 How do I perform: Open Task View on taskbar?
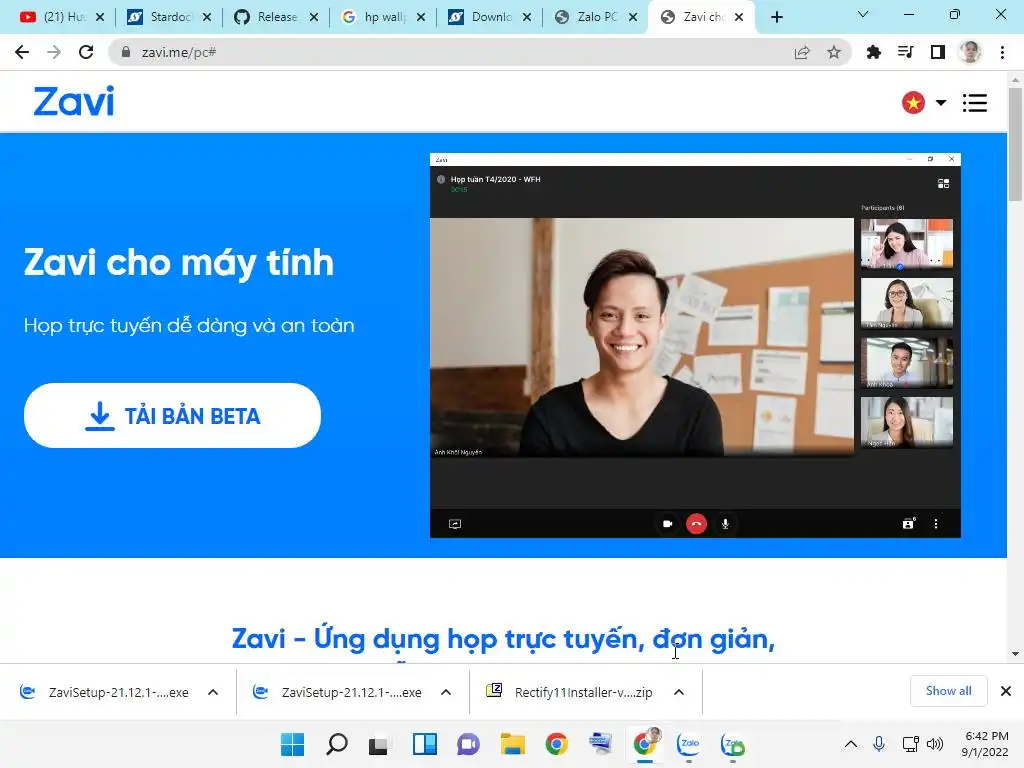(379, 745)
